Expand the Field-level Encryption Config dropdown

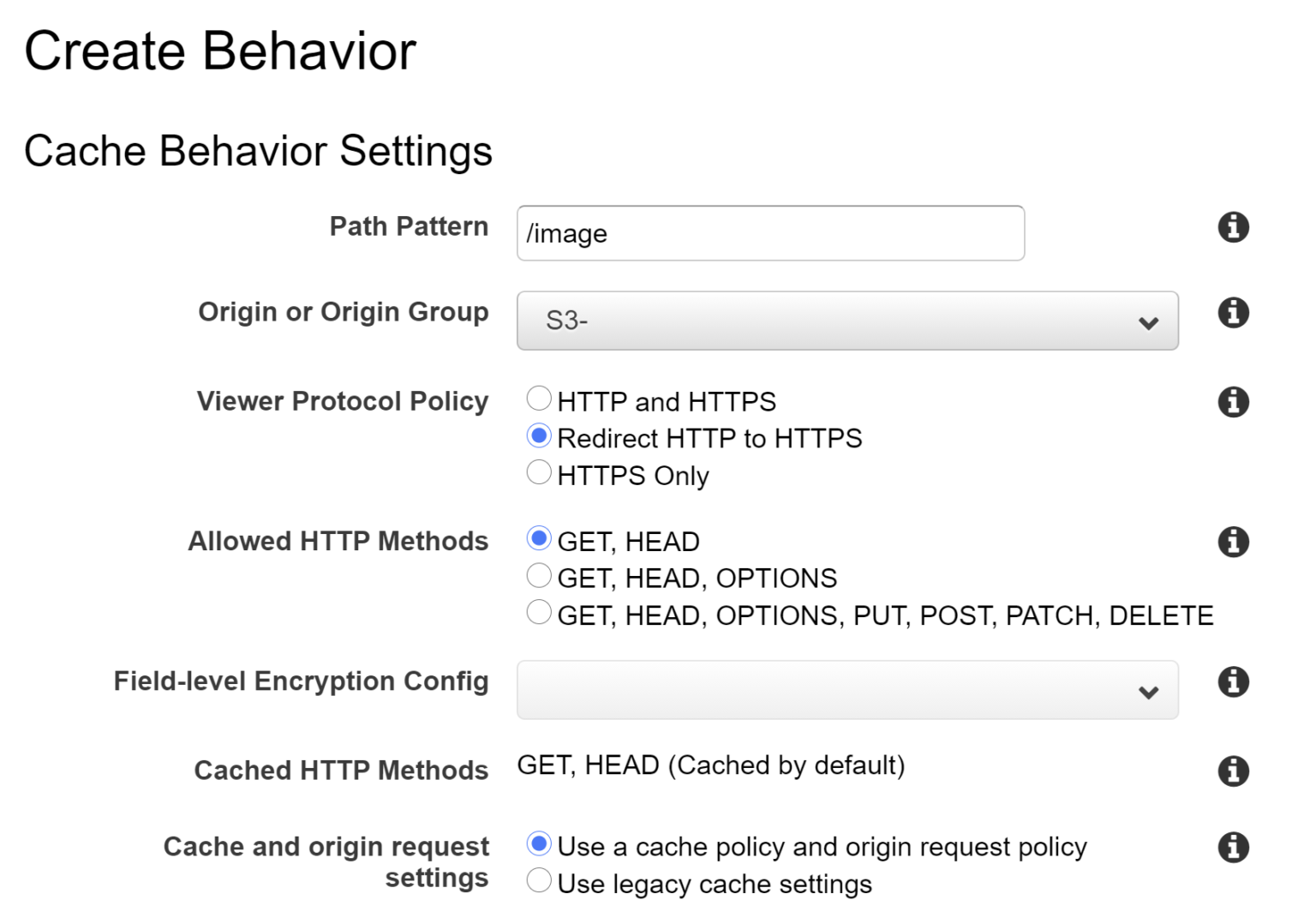tap(846, 690)
